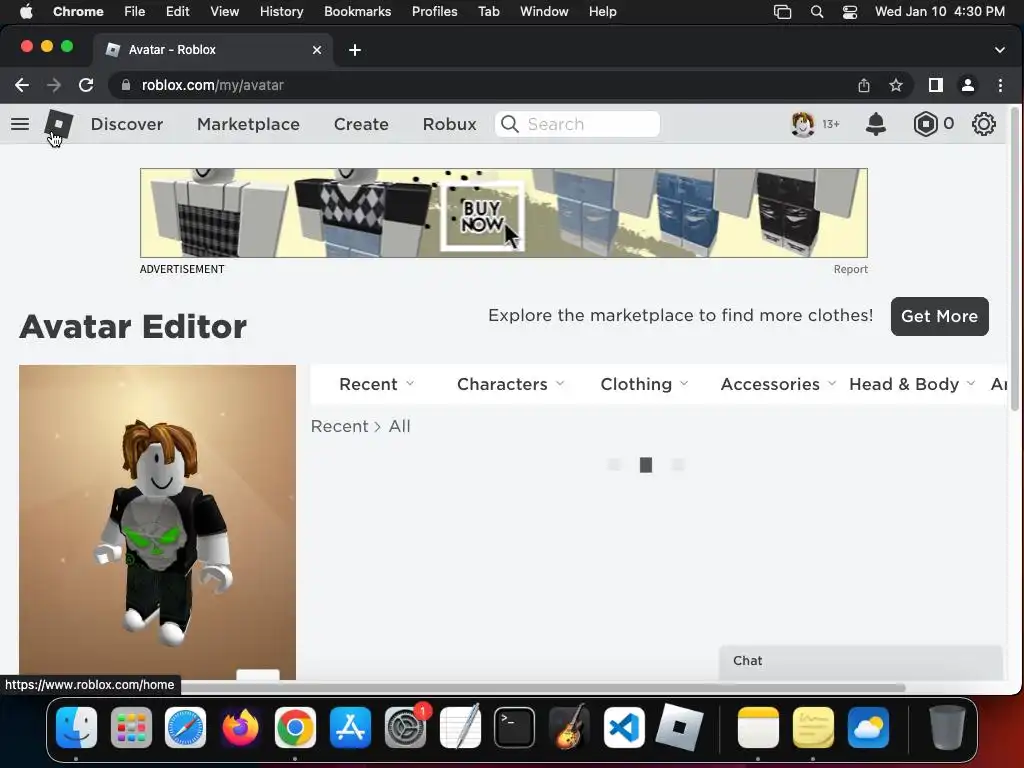
Task: Launch GarageBand from the dock
Action: tap(569, 727)
